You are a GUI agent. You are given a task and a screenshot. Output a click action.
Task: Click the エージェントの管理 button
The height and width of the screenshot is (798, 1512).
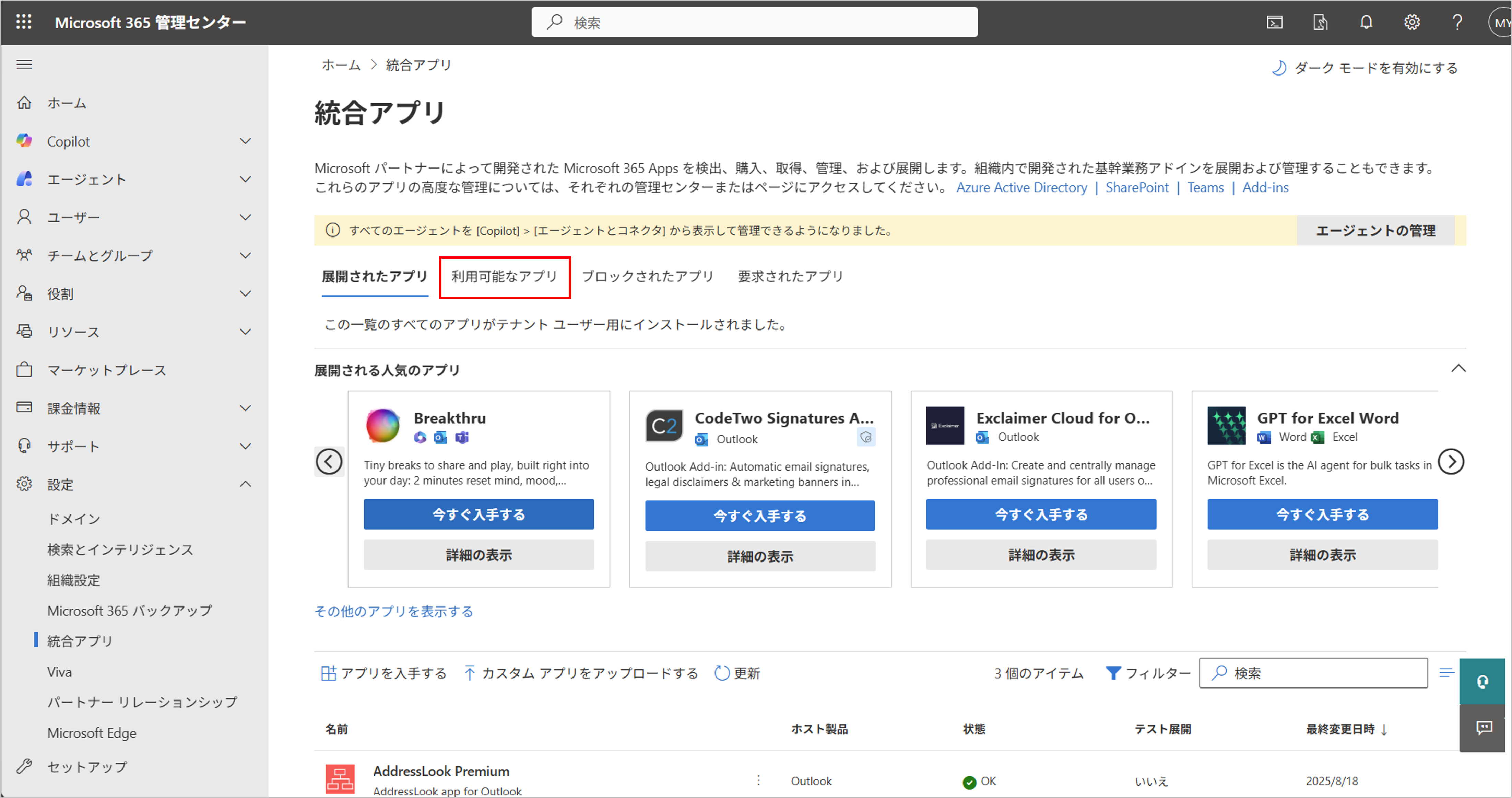1376,230
